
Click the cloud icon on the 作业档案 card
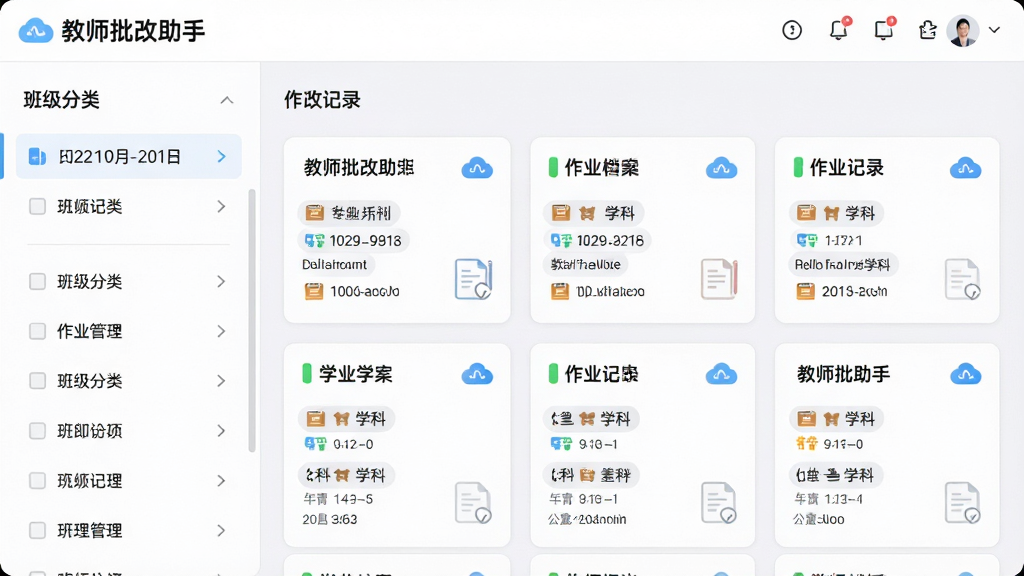[x=721, y=168]
